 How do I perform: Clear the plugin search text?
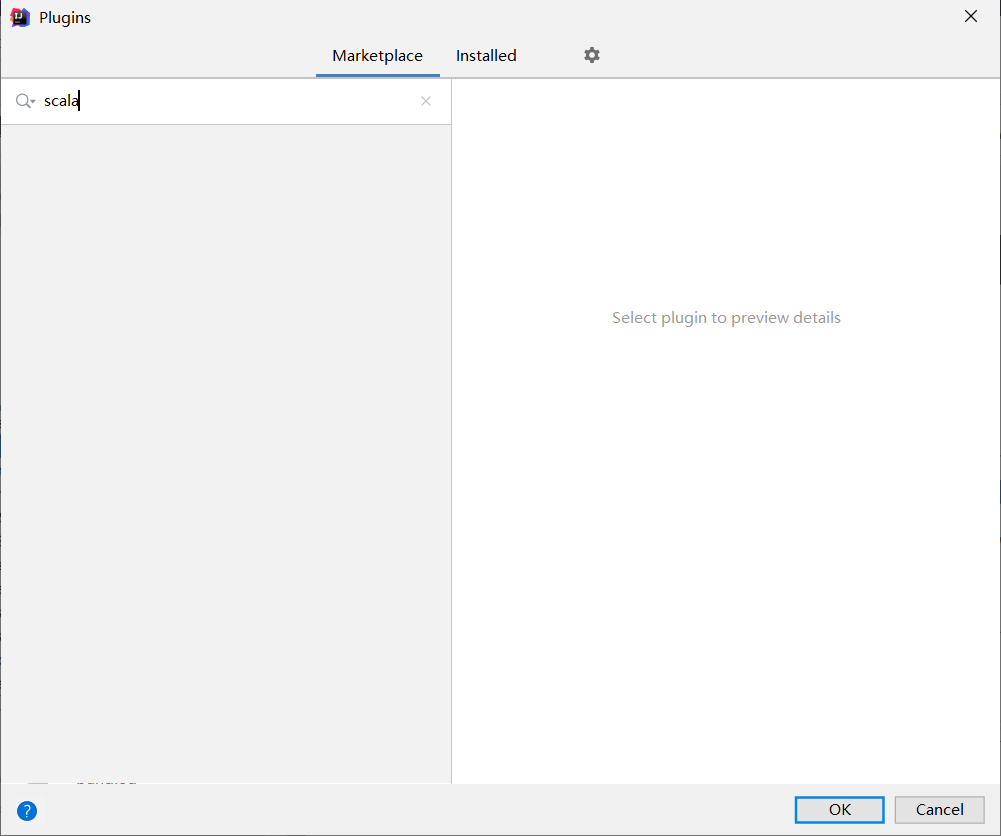[426, 101]
